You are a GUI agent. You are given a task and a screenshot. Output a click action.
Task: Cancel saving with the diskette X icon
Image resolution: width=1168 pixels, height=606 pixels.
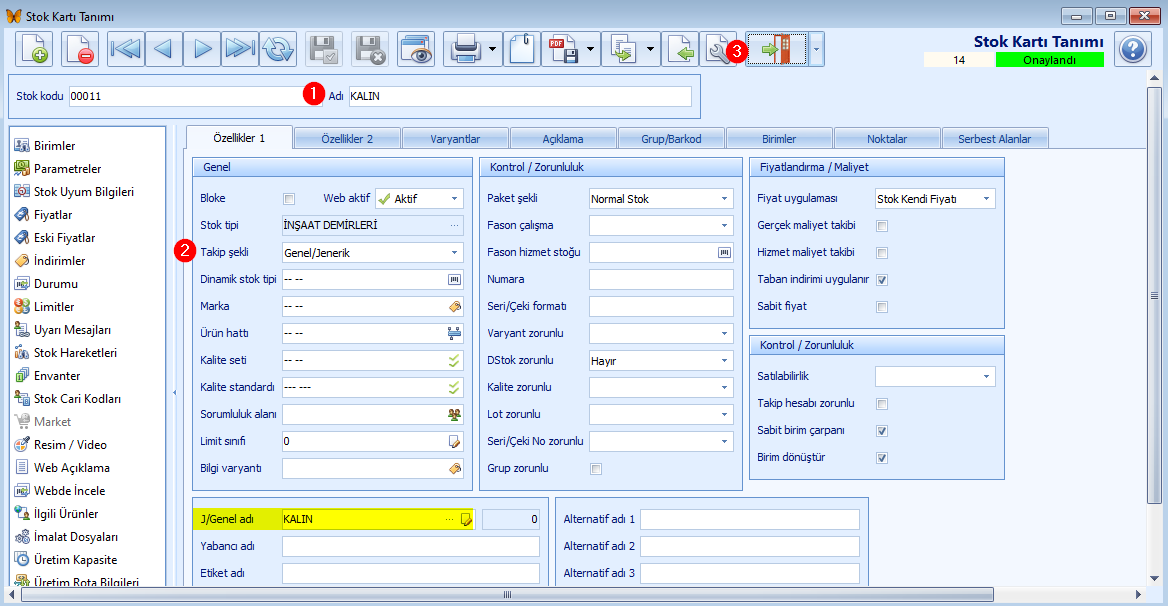(x=369, y=49)
